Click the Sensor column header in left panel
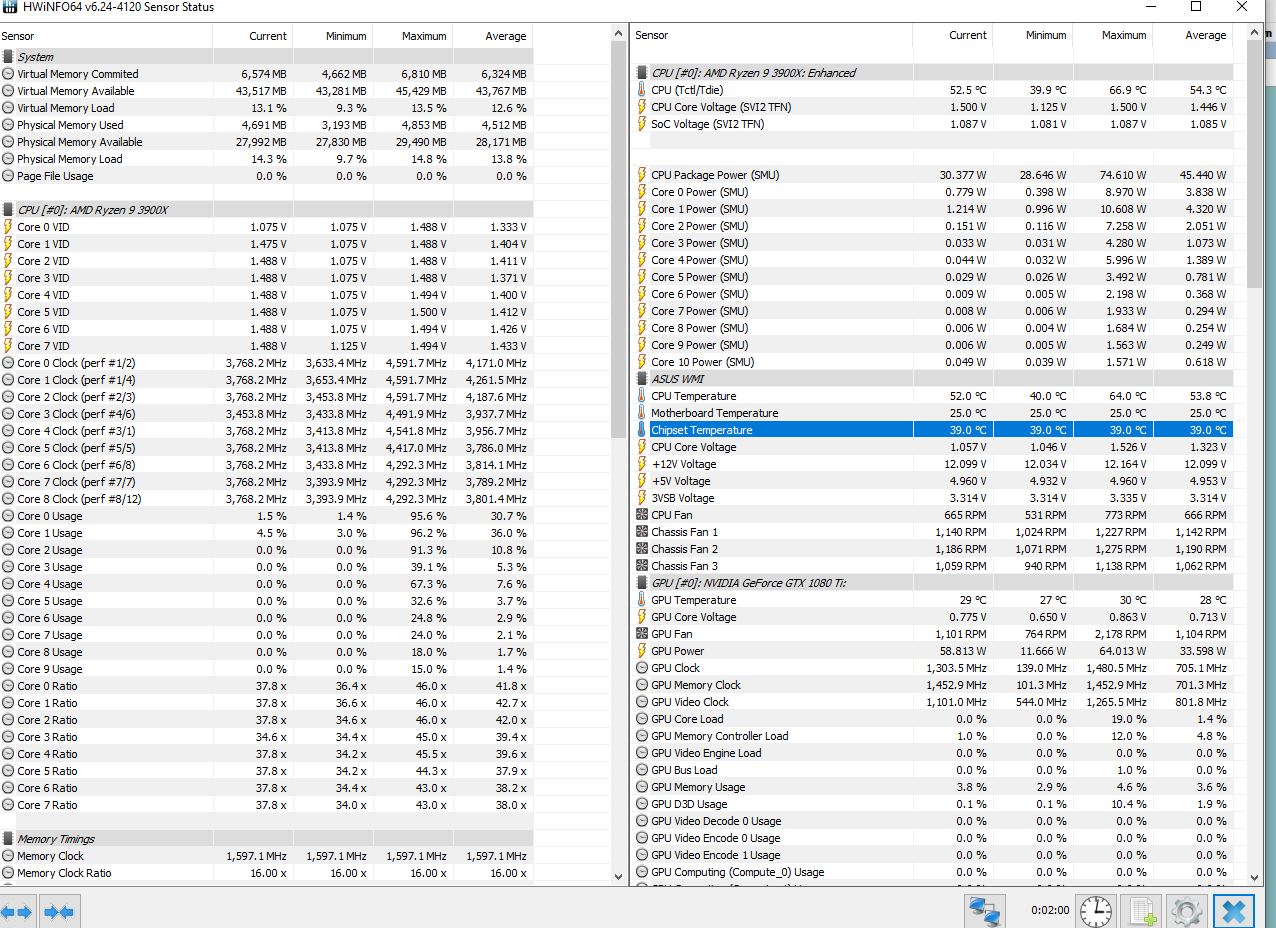The height and width of the screenshot is (928, 1276). [x=106, y=36]
